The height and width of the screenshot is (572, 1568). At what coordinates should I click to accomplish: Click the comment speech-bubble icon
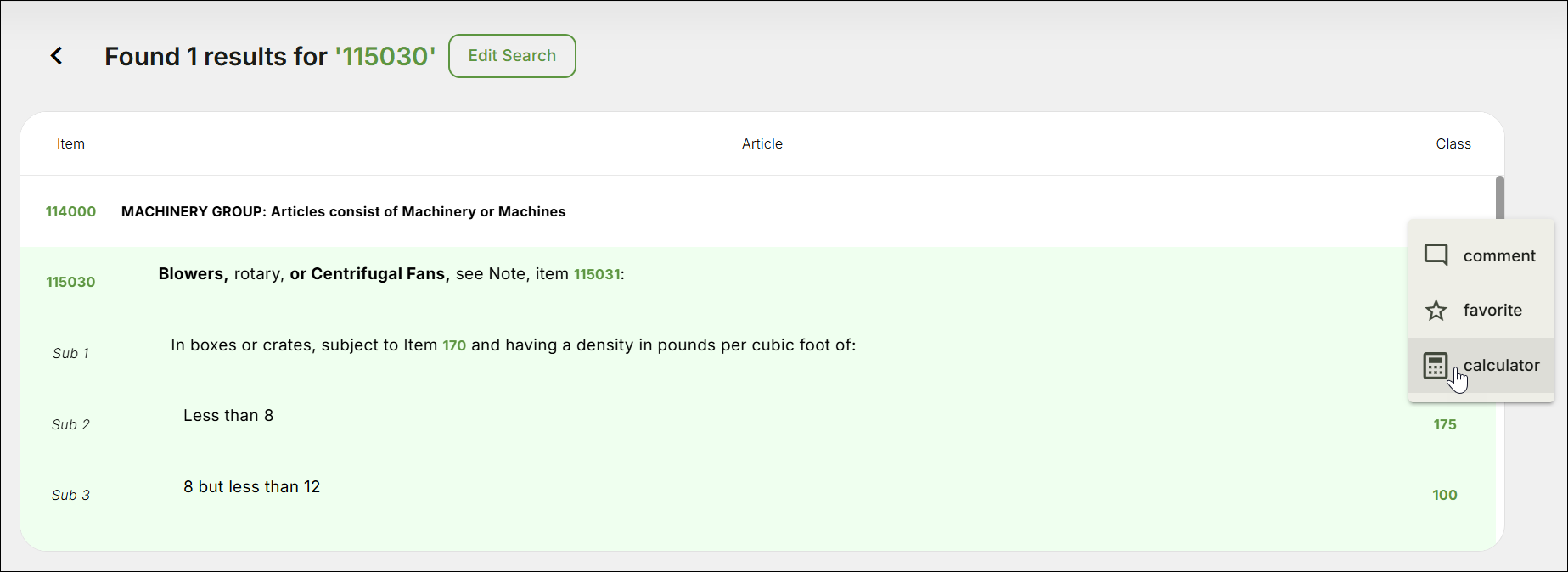pyautogui.click(x=1436, y=255)
